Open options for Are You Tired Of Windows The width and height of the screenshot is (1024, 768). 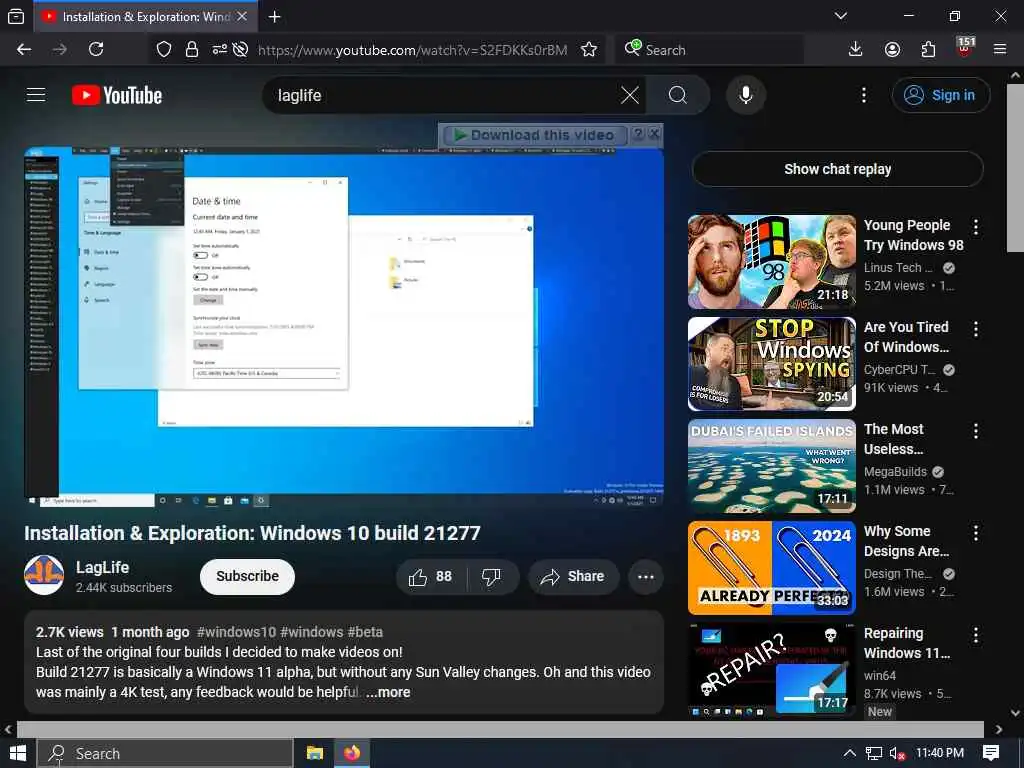click(x=976, y=329)
